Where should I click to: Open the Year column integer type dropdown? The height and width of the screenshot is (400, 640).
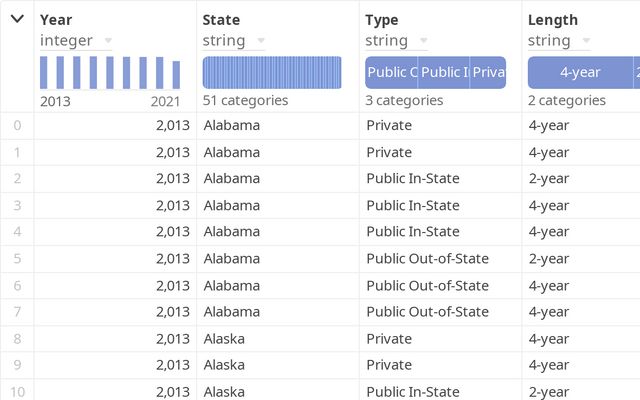108,41
